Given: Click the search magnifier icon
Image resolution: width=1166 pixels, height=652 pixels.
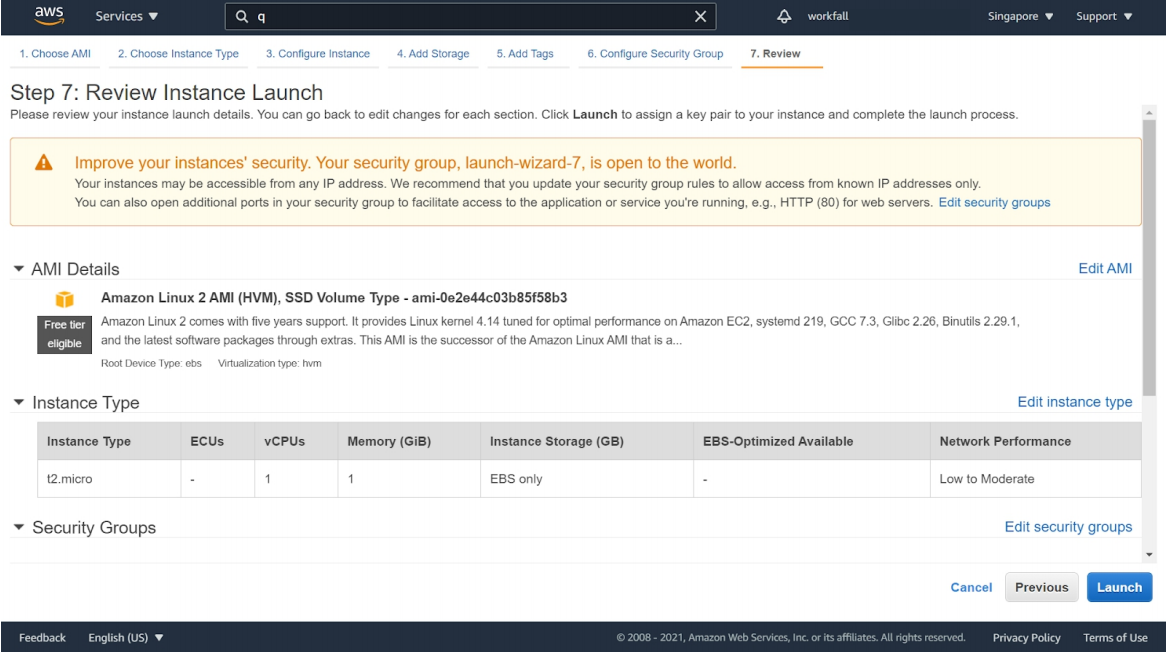Looking at the screenshot, I should point(242,17).
